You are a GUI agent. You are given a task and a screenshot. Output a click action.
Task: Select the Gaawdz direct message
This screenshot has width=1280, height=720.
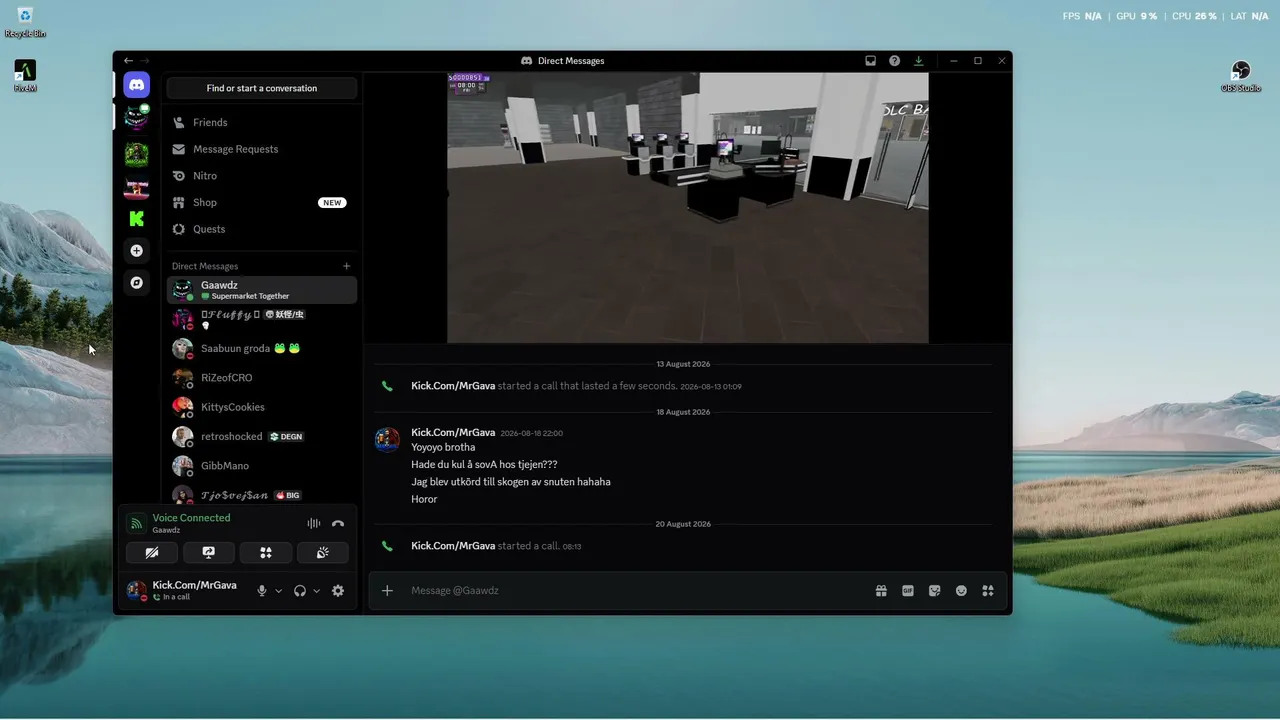[x=262, y=290]
